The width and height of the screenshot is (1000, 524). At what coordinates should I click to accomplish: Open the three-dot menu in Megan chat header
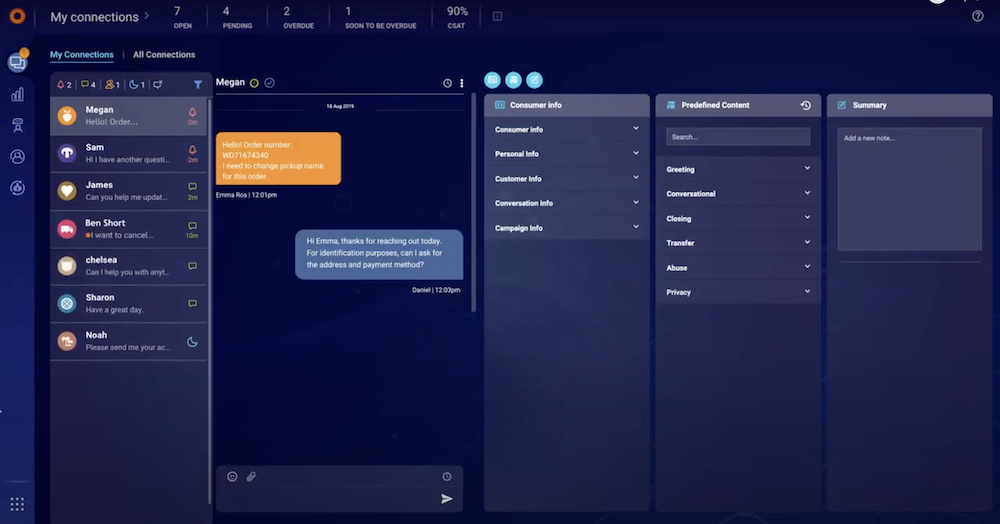(x=462, y=83)
